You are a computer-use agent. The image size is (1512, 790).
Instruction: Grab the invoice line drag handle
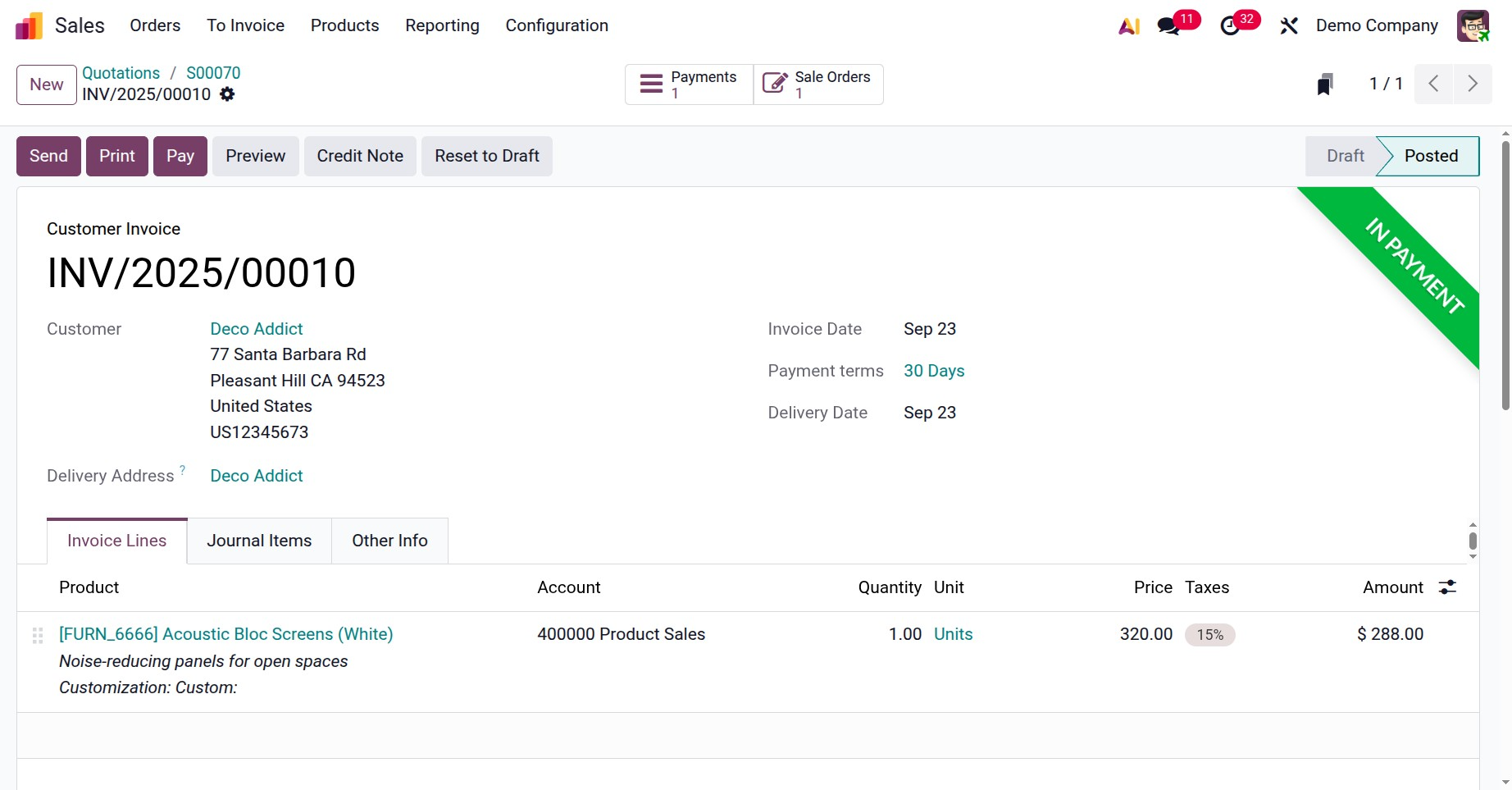point(38,635)
